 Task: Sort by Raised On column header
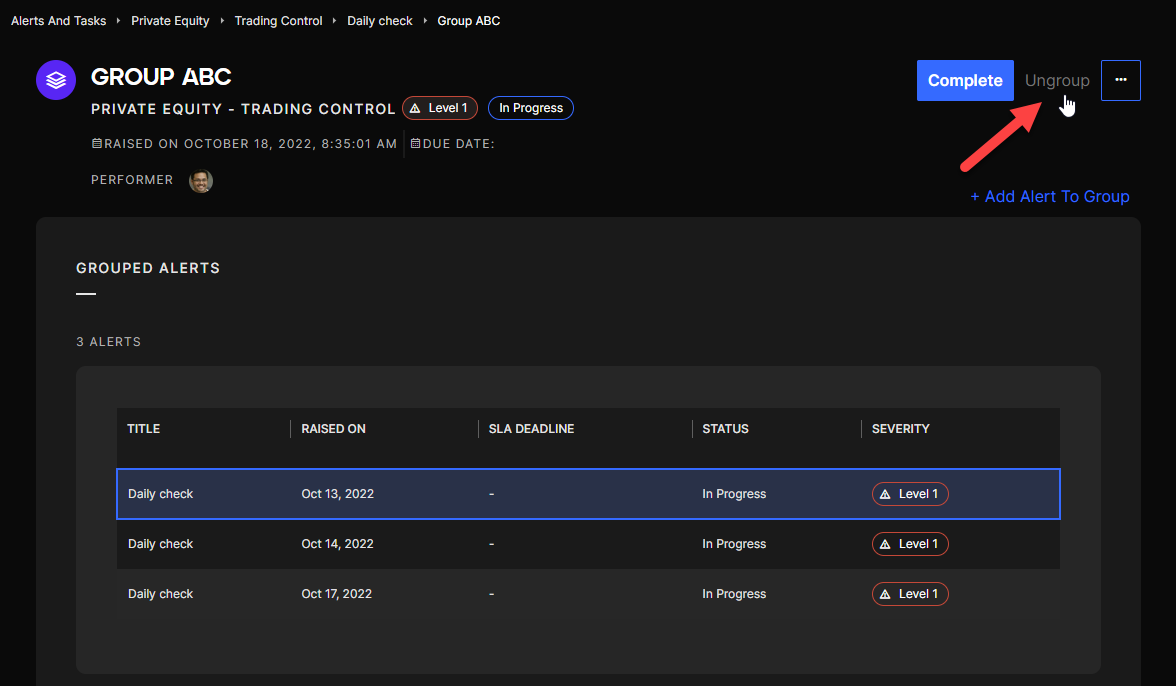pos(333,429)
